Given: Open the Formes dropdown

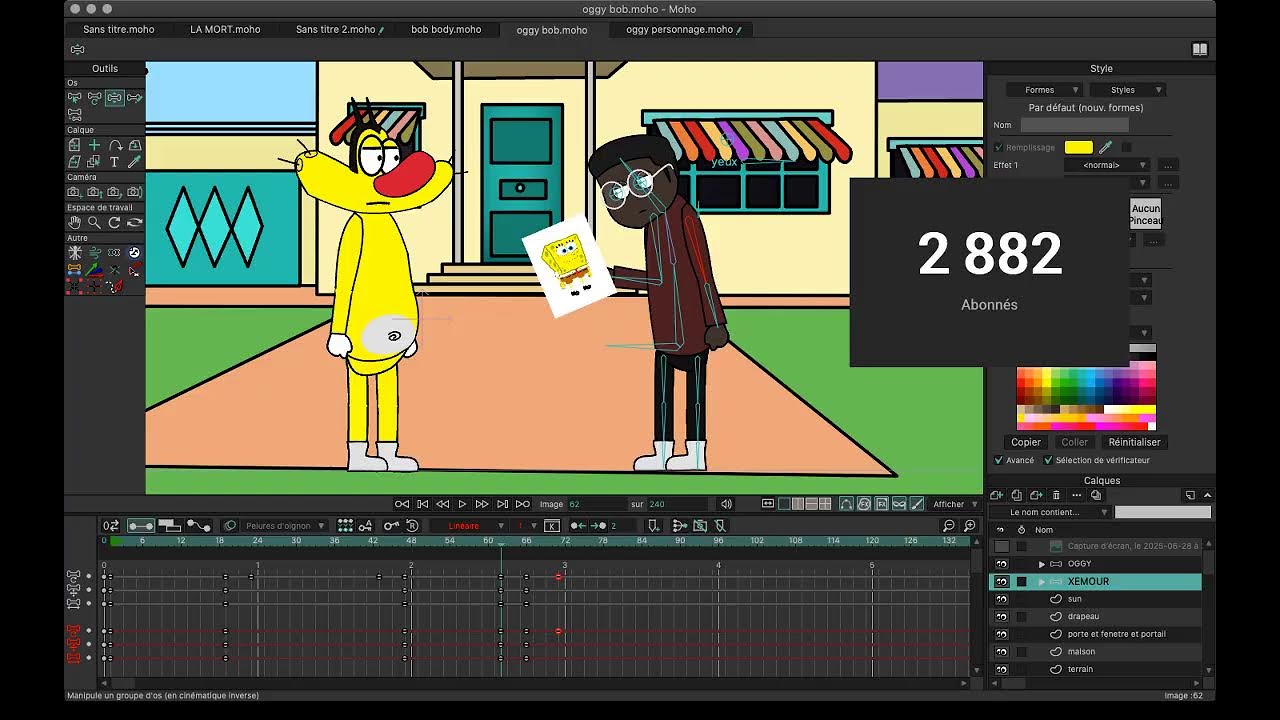Looking at the screenshot, I should click(x=1044, y=90).
